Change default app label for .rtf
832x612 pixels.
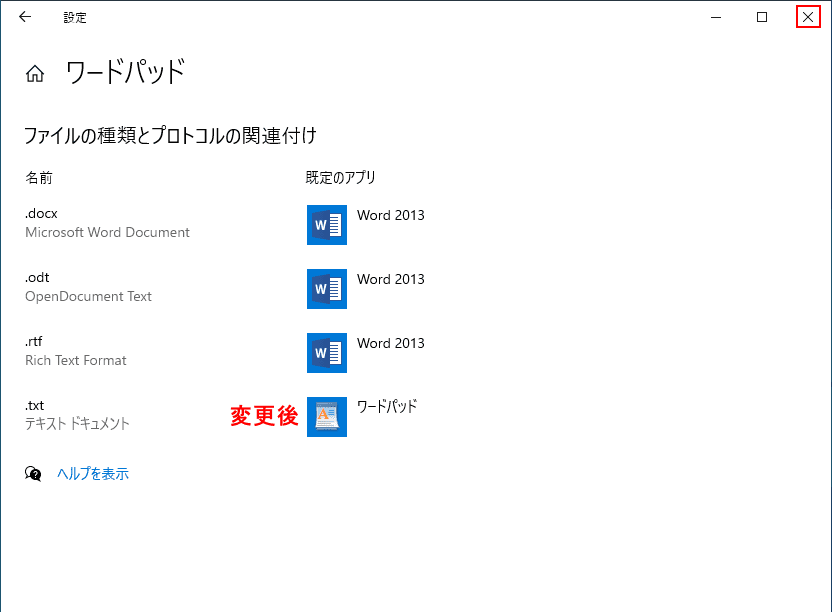[x=391, y=343]
